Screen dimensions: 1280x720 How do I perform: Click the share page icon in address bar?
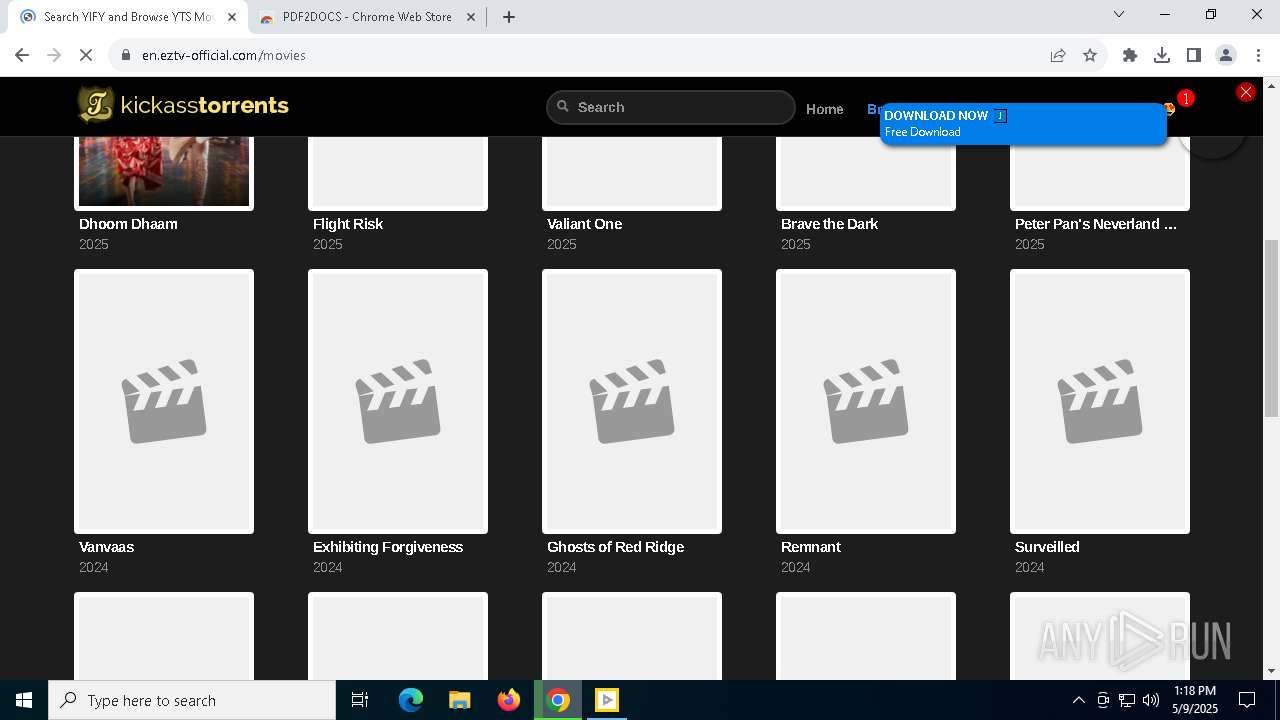[1058, 55]
